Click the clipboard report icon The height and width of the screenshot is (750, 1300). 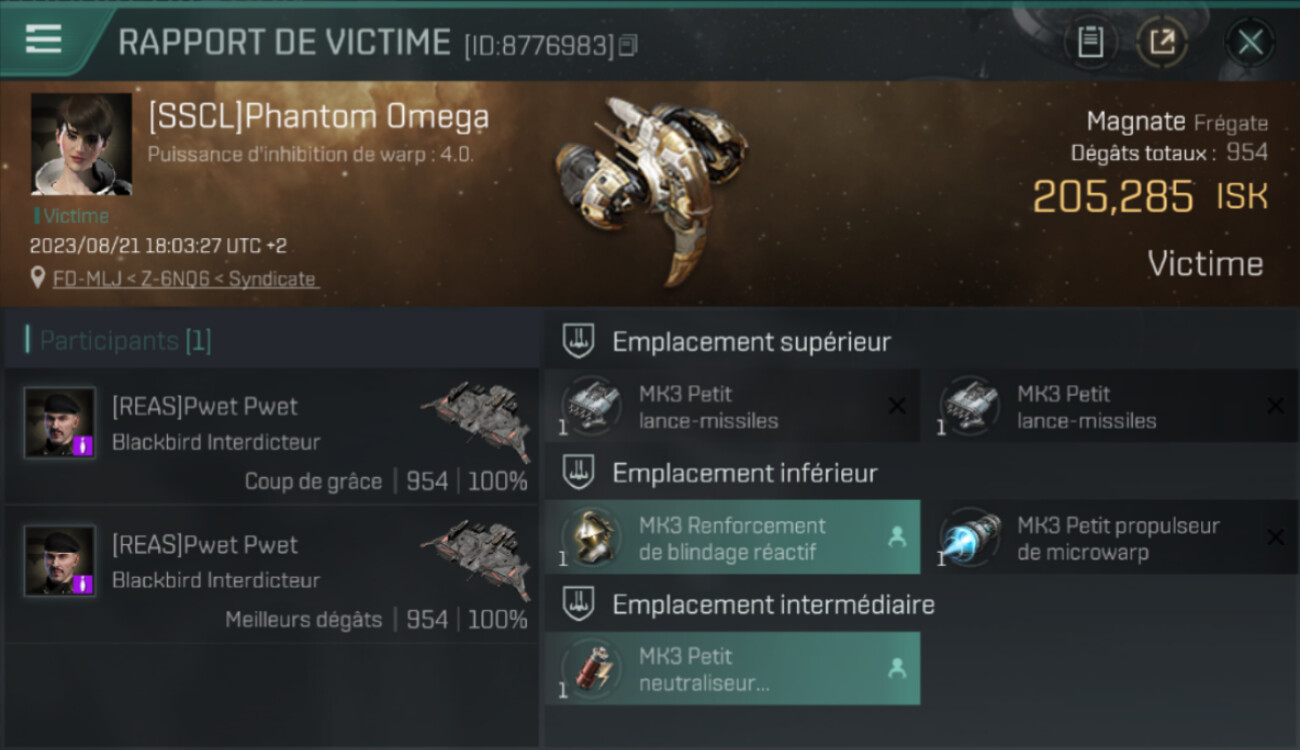pos(1090,42)
